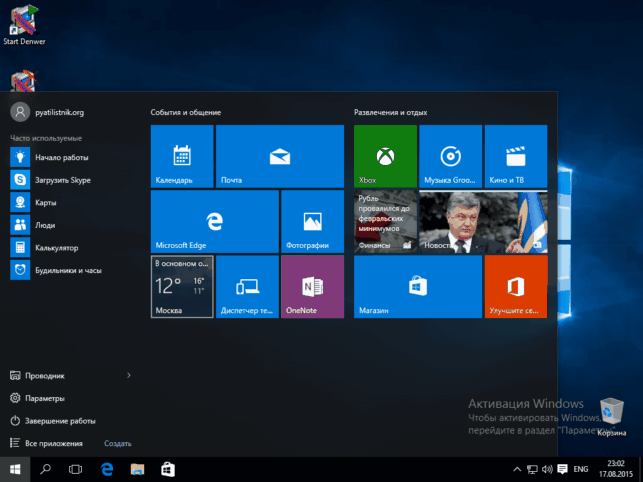This screenshot has width=643, height=482.
Task: Open the Phone Companion tile (Диспетчер те...)
Action: (x=247, y=287)
